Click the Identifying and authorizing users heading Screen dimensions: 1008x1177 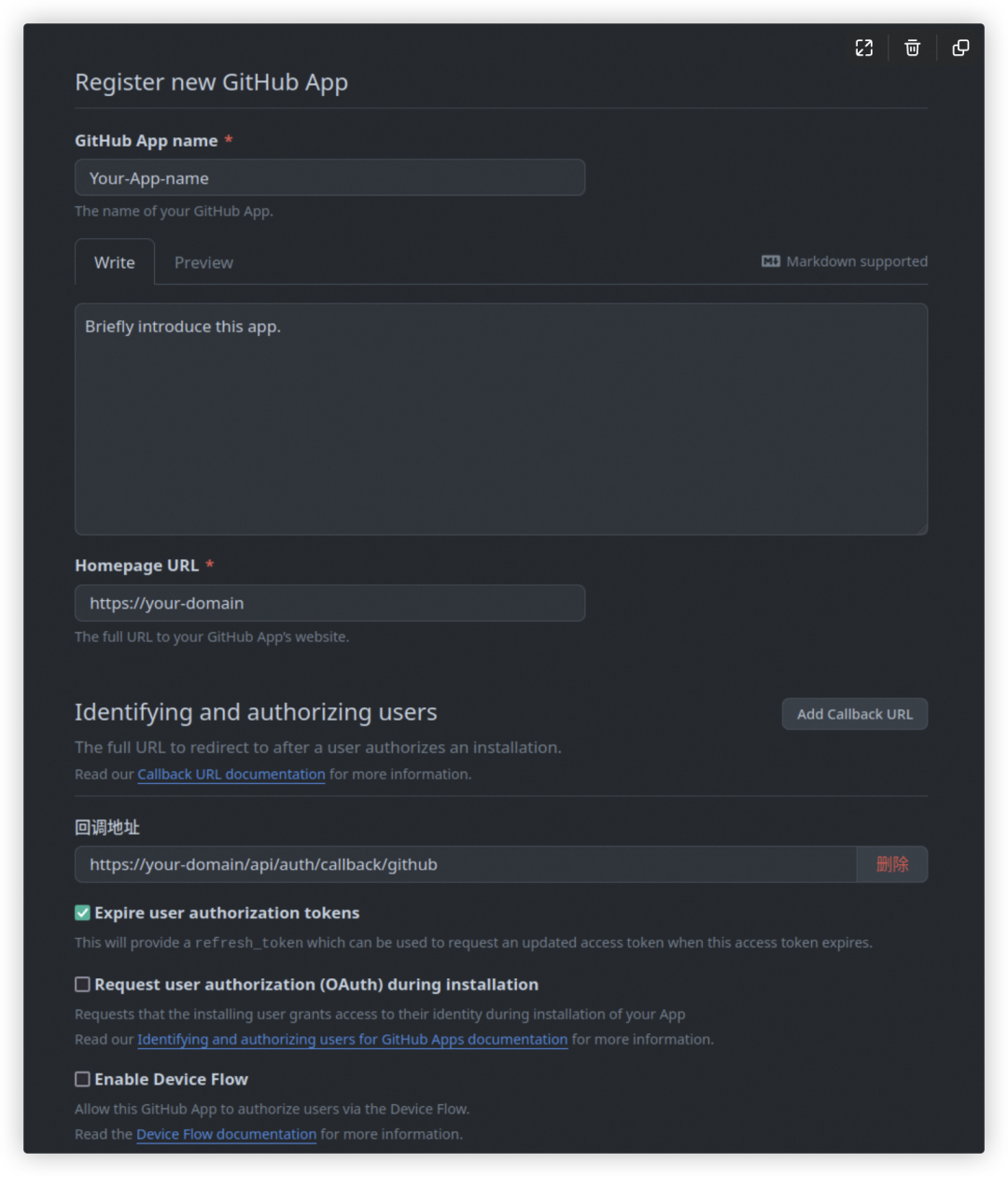pyautogui.click(x=256, y=712)
